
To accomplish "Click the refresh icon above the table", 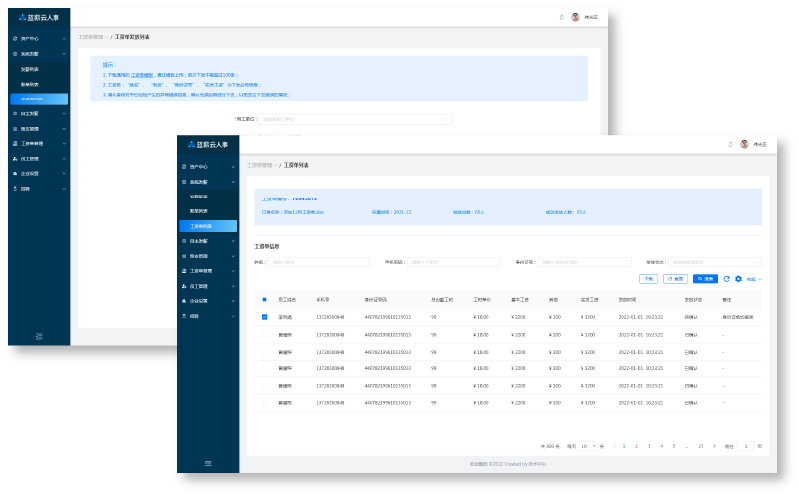I will (726, 279).
